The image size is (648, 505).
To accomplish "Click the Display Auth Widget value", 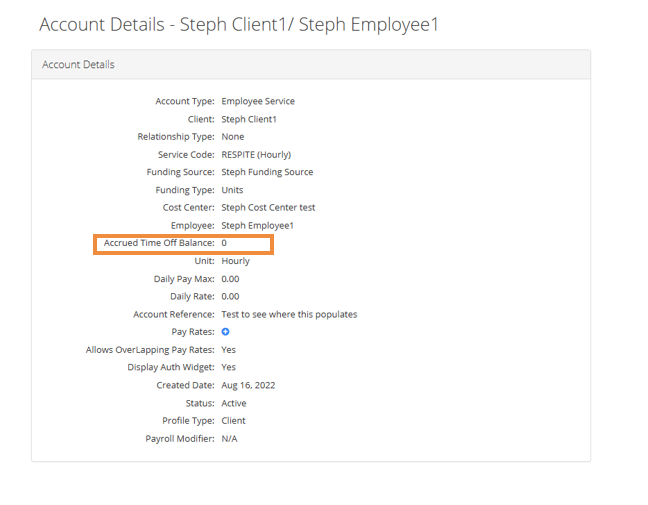I will (229, 368).
